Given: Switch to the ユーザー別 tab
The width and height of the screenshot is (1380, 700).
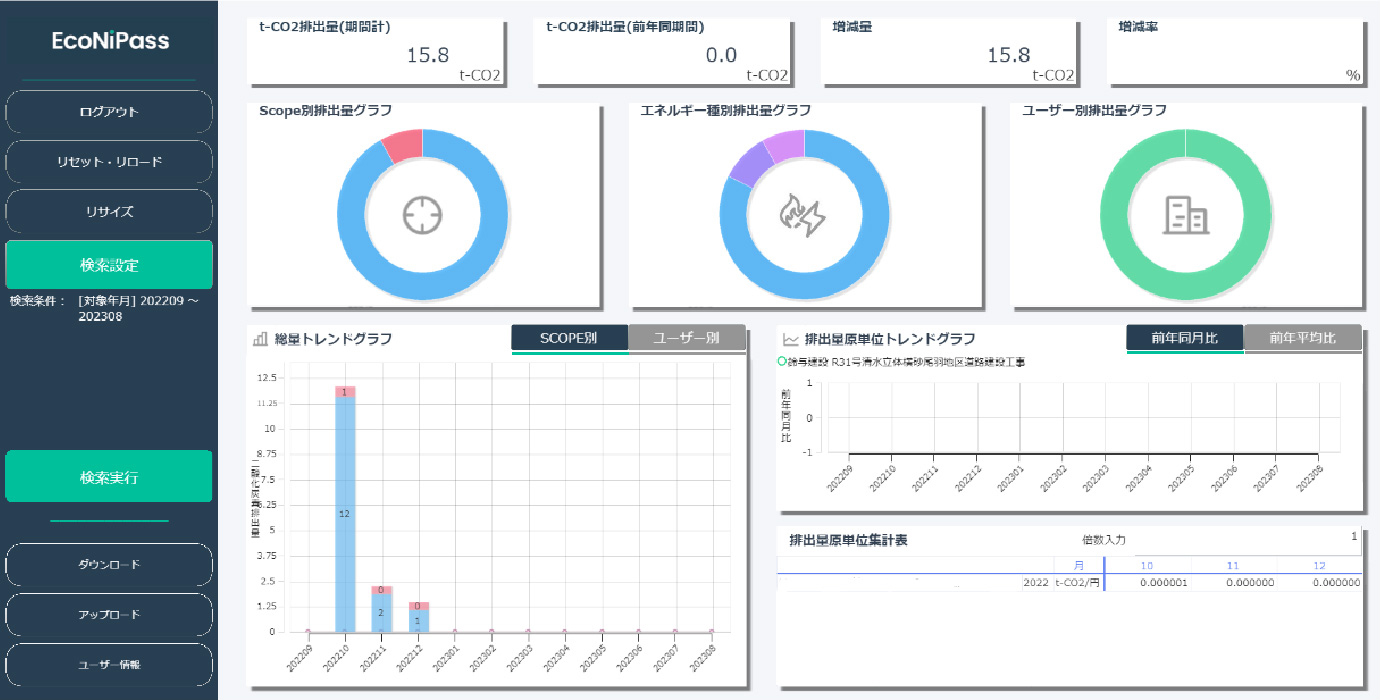Looking at the screenshot, I should tap(687, 338).
